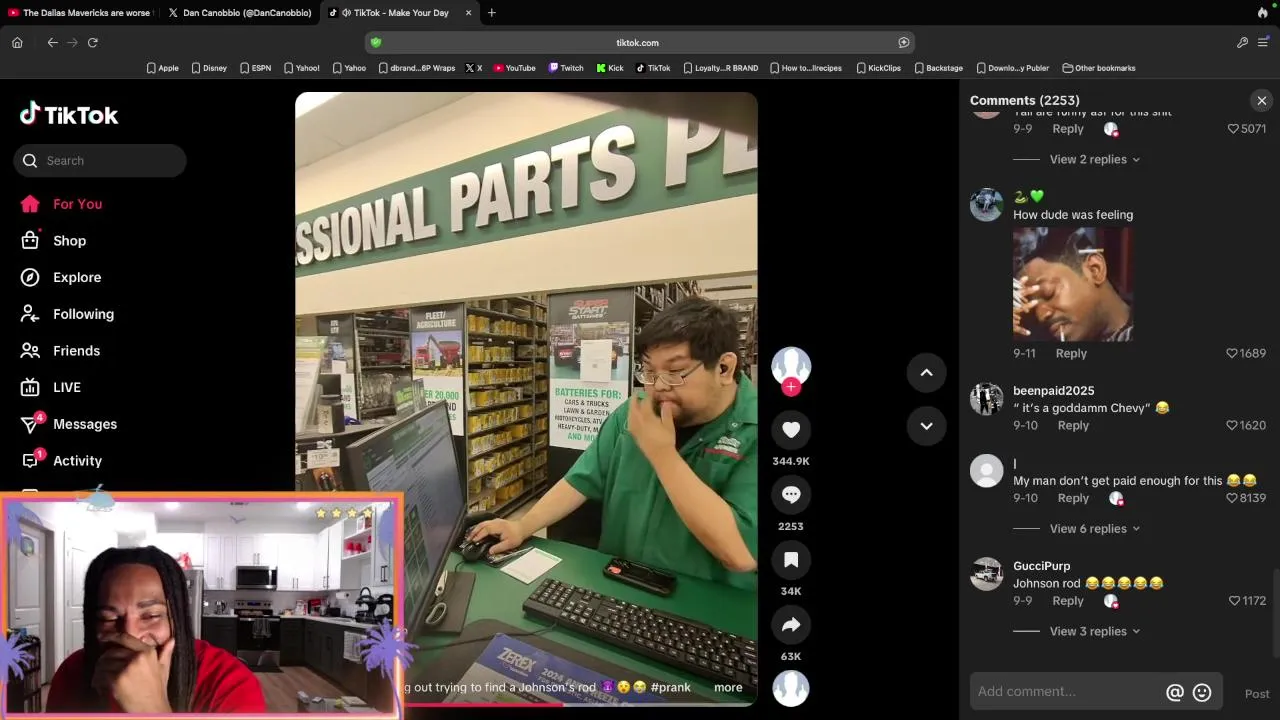Open GucciPurp's profile name
The height and width of the screenshot is (720, 1280).
tap(1041, 566)
